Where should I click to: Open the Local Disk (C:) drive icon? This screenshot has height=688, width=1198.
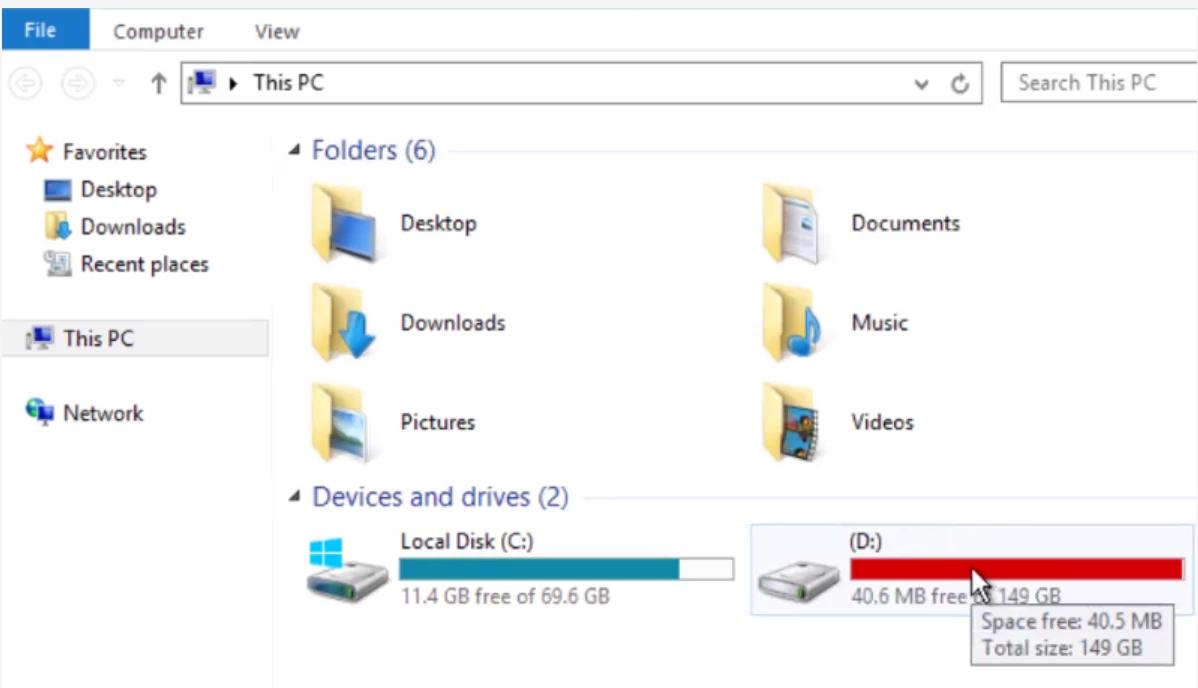pyautogui.click(x=347, y=570)
